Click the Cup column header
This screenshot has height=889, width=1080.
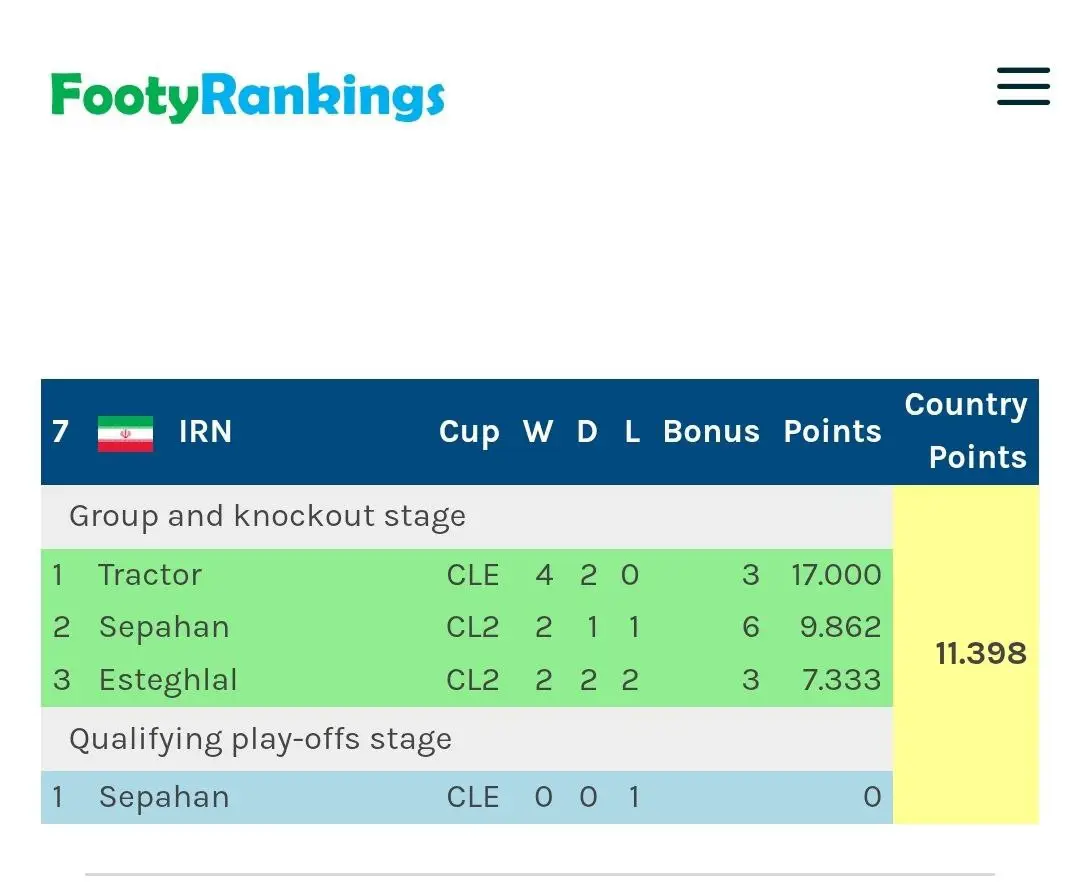click(x=469, y=432)
